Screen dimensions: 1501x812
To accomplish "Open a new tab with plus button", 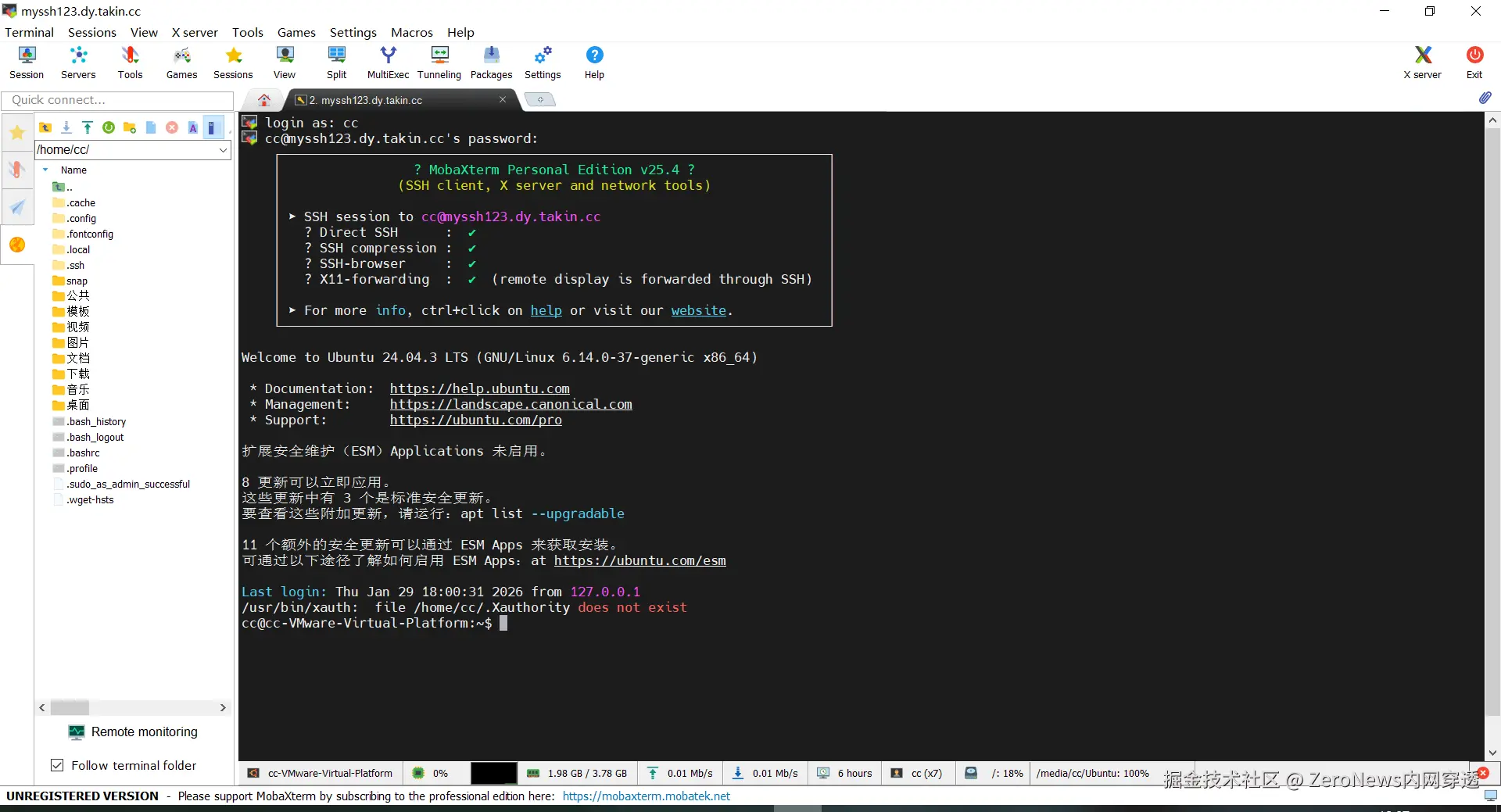I will [539, 99].
